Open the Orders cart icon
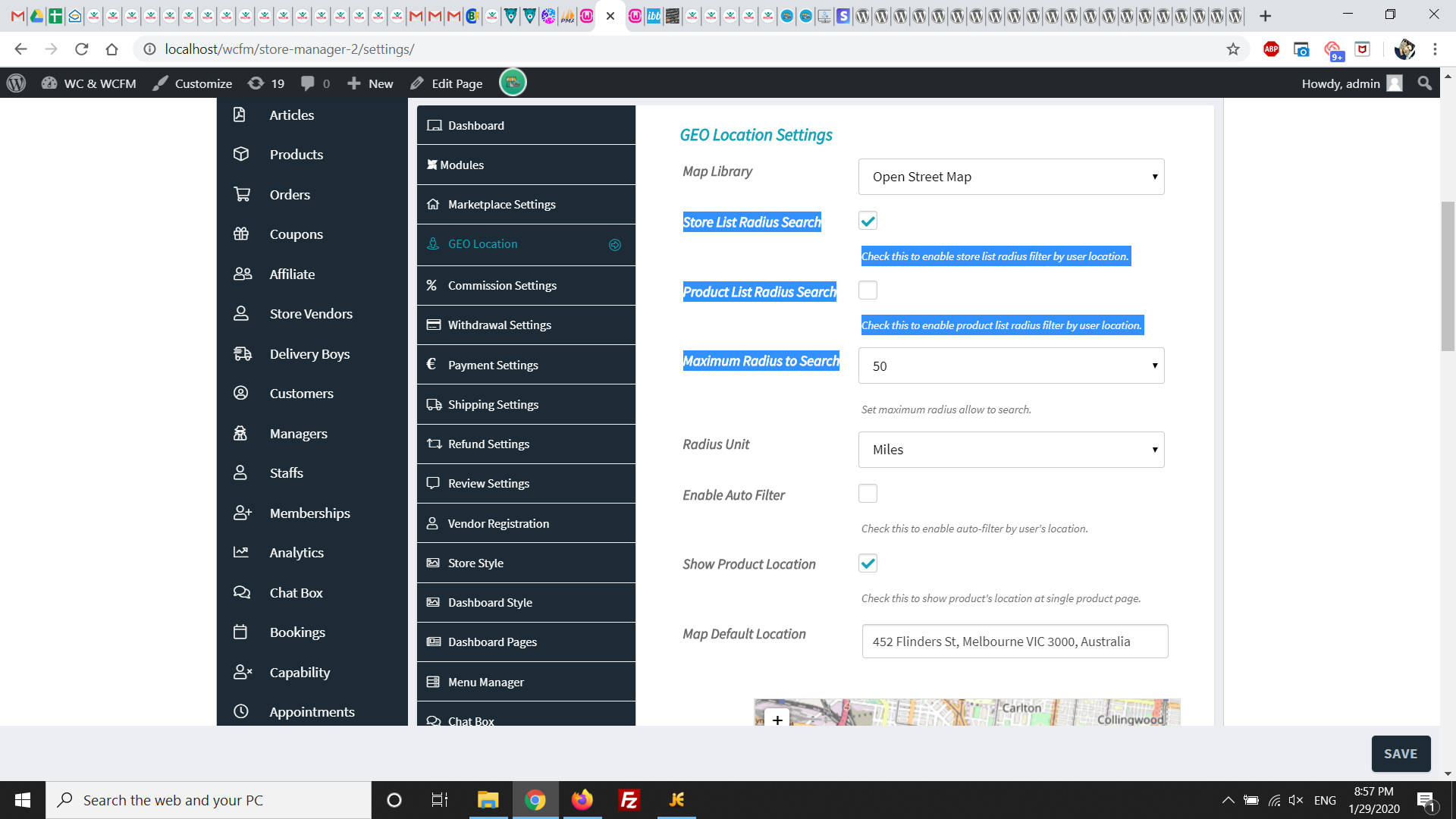The width and height of the screenshot is (1456, 819). (x=242, y=194)
